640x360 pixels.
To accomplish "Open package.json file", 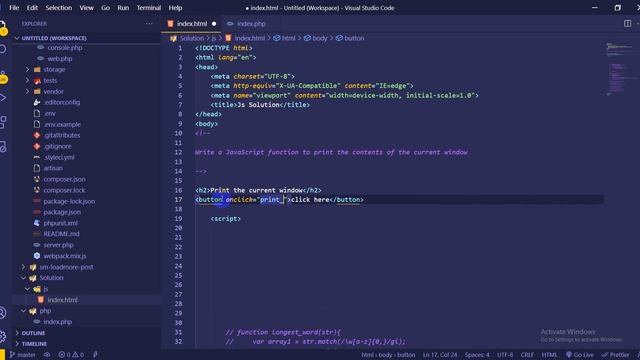I will pyautogui.click(x=62, y=212).
